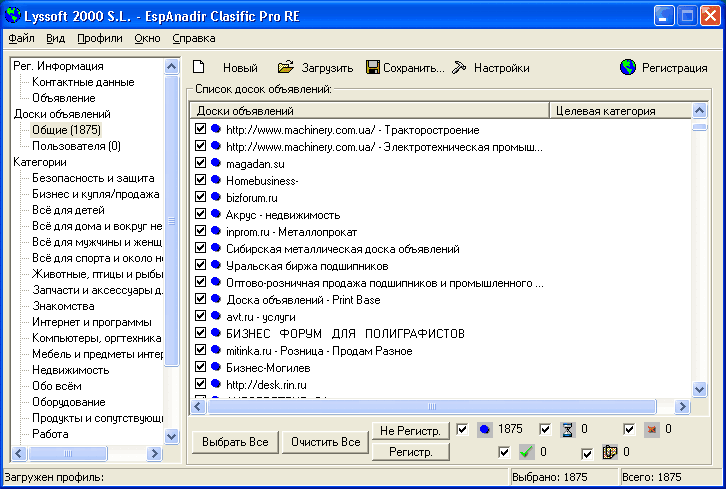Screen dimensions: 726x489
Task: Click the Целевая категория column header
Action: 620,111
